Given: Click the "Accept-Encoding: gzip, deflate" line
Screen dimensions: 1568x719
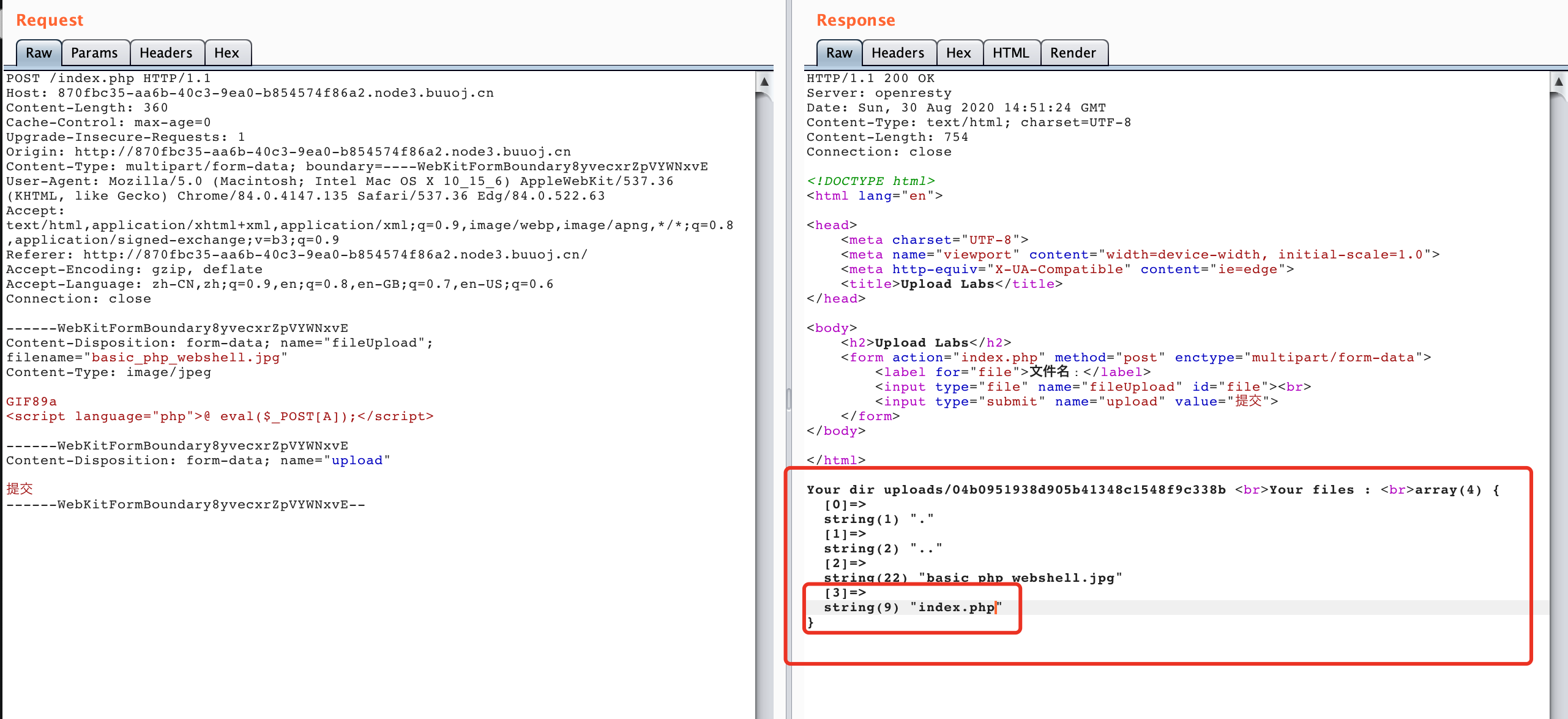Looking at the screenshot, I should click(134, 269).
